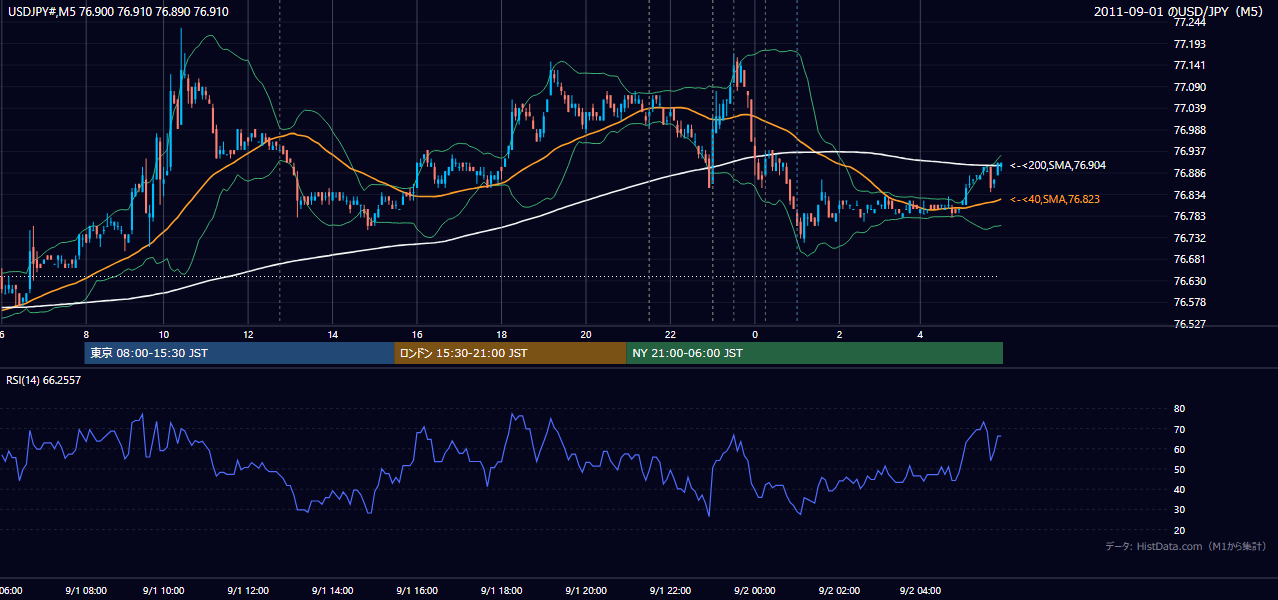Select the Tokyo 08:00-15:30 JST session bar

click(240, 353)
